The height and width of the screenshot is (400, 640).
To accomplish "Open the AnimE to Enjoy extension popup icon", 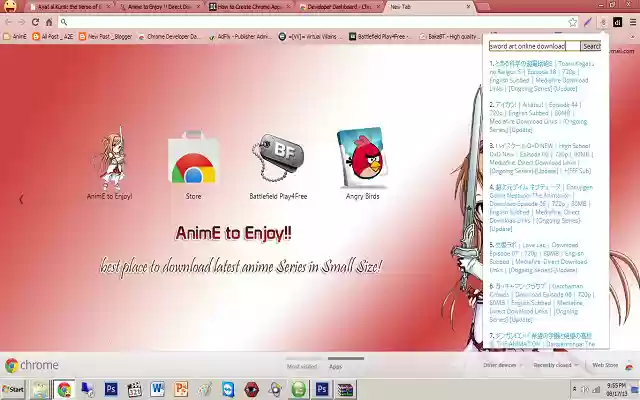I will click(x=603, y=22).
